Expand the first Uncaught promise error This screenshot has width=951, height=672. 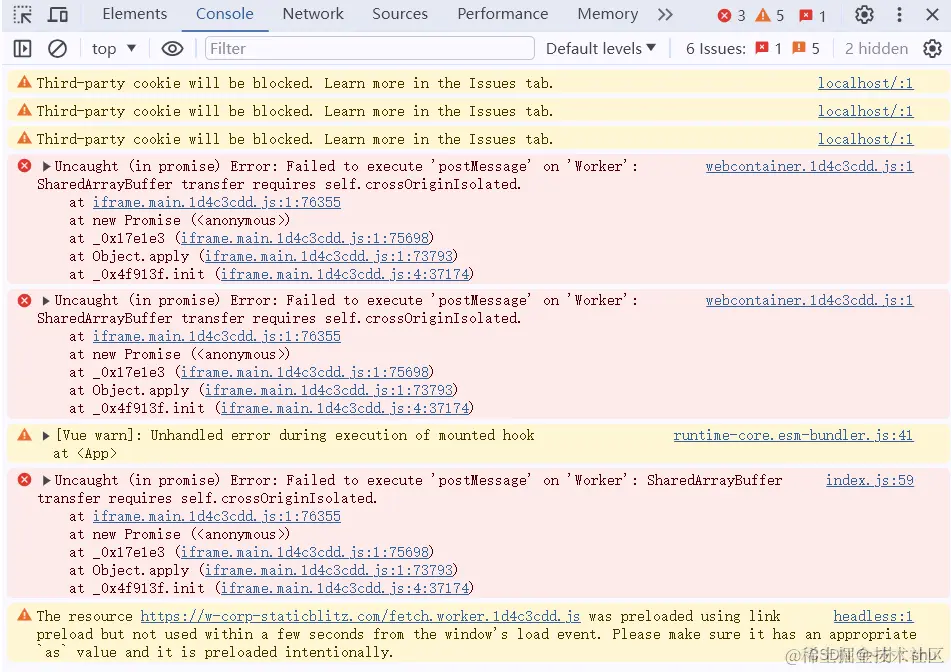click(46, 166)
